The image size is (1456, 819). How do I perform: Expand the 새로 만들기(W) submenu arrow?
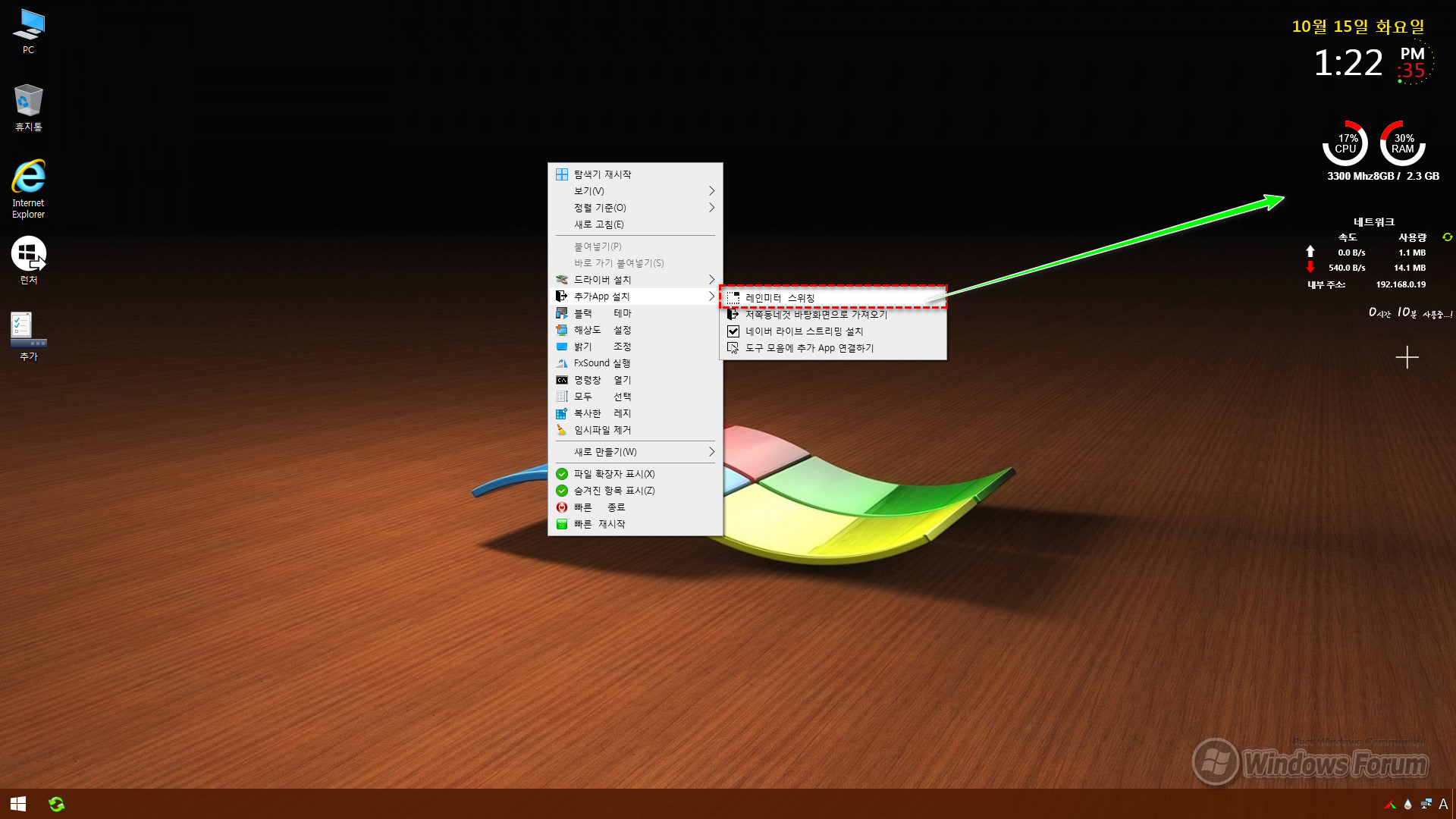click(711, 452)
